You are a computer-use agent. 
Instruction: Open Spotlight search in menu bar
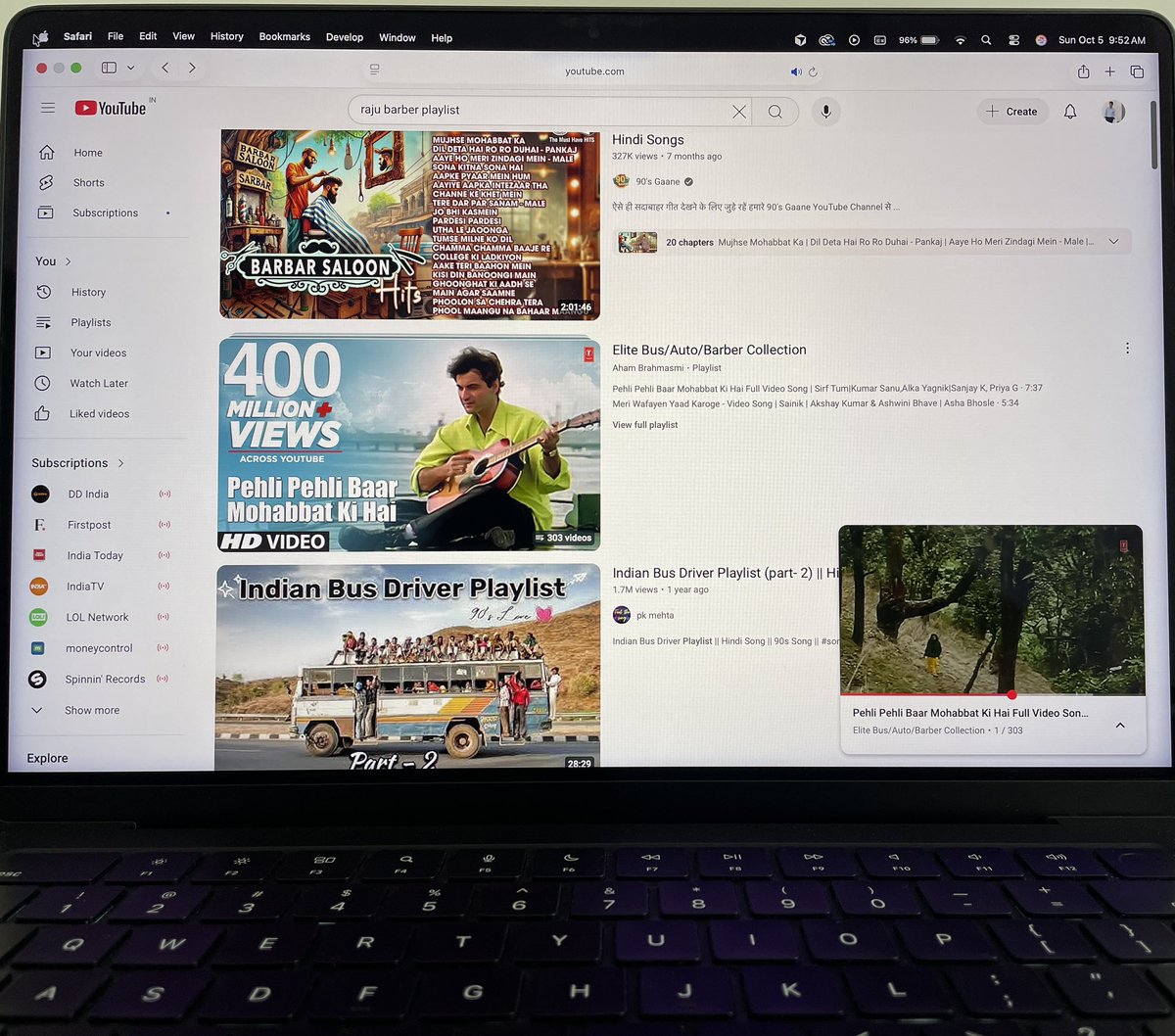(986, 40)
